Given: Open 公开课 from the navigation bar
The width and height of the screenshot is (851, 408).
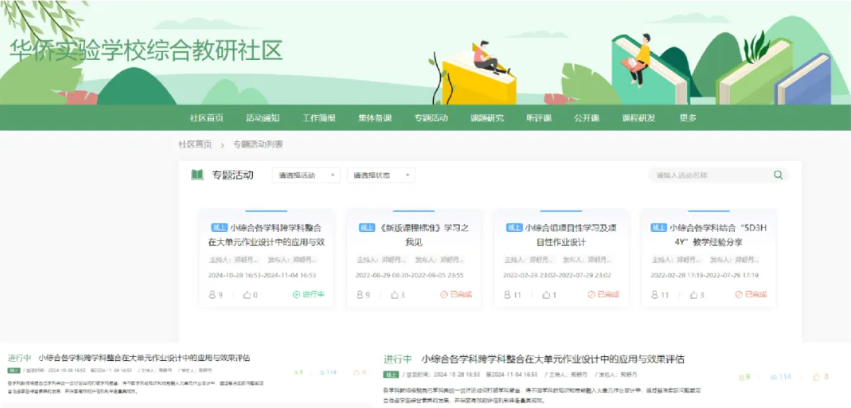Looking at the screenshot, I should 587,117.
